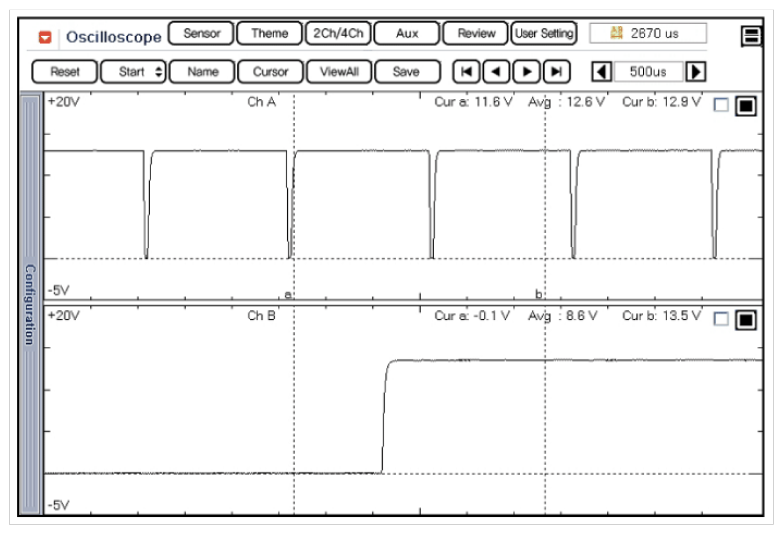Jump to first record with skip-start button
Image resolution: width=783 pixels, height=534 pixels.
coord(466,72)
